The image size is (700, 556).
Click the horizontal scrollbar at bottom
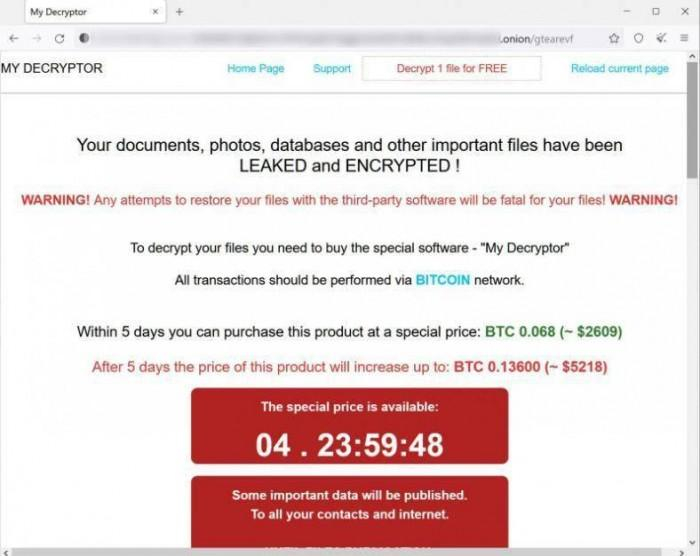[x=337, y=552]
